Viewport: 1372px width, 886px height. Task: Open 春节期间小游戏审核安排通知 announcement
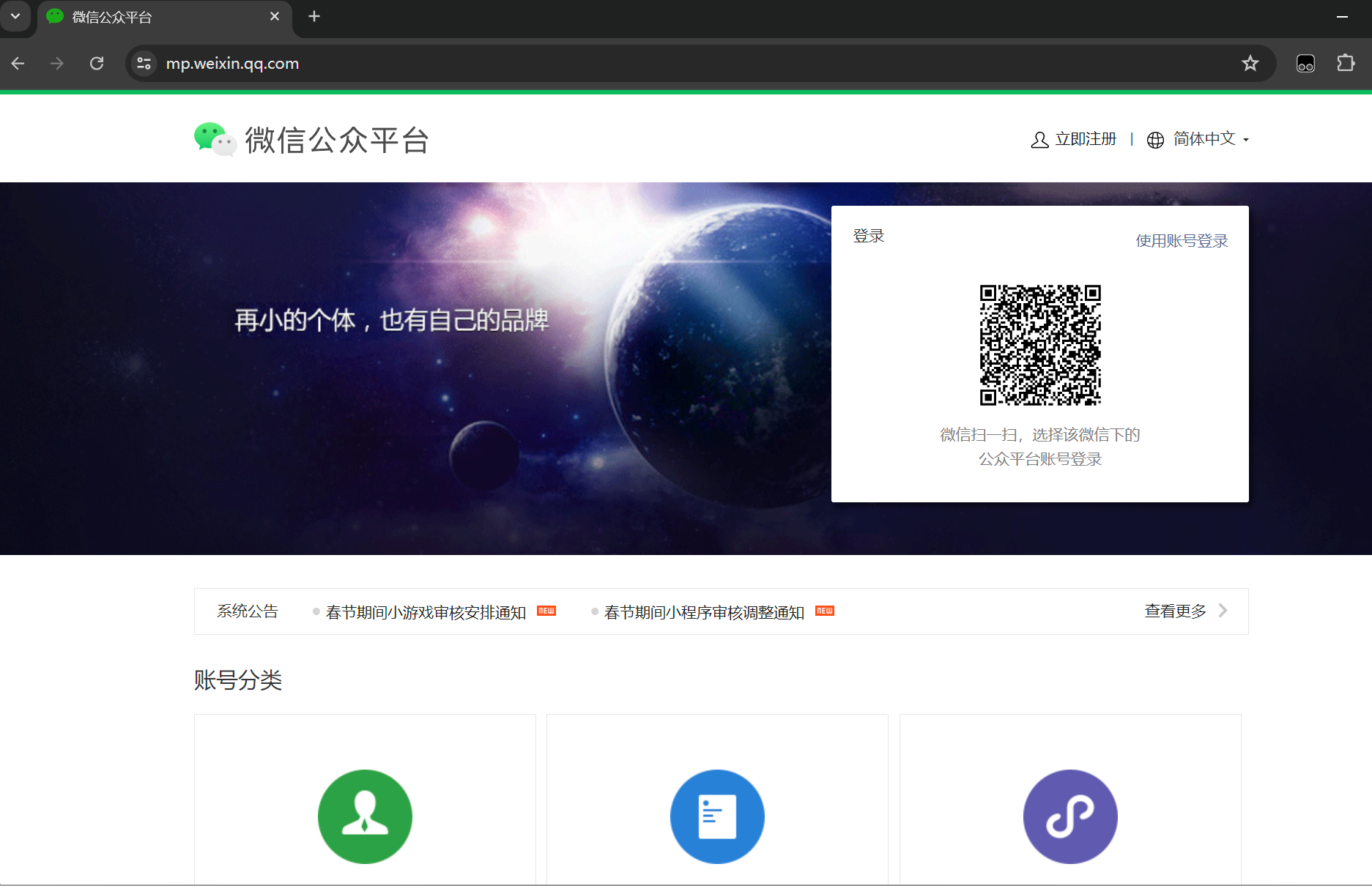click(426, 612)
